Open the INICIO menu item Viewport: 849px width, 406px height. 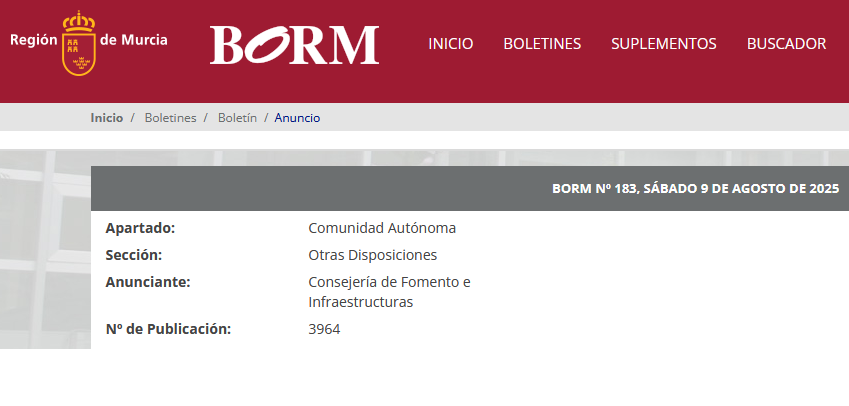click(450, 44)
